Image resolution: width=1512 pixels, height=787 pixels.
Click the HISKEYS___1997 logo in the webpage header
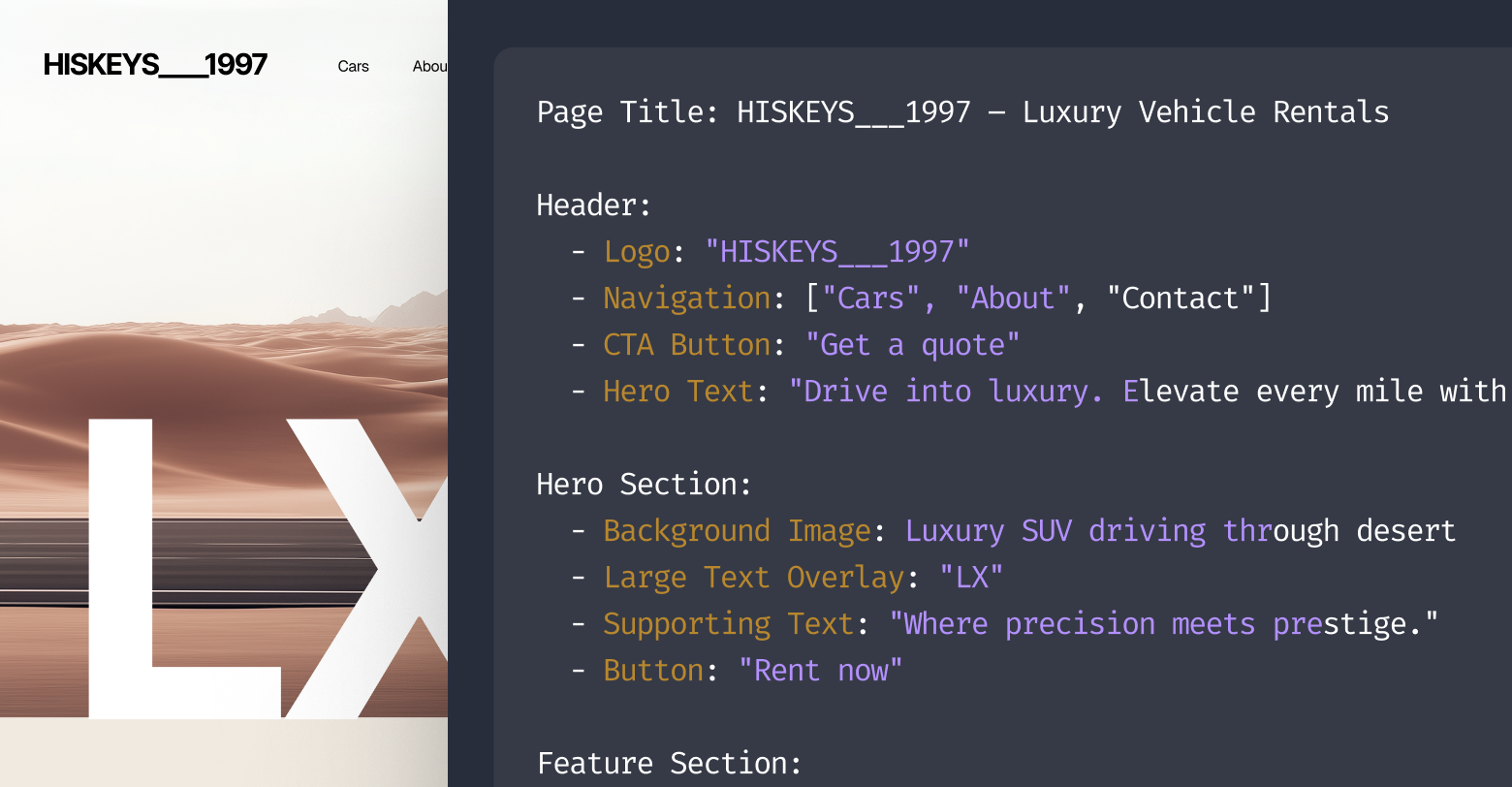[x=155, y=65]
